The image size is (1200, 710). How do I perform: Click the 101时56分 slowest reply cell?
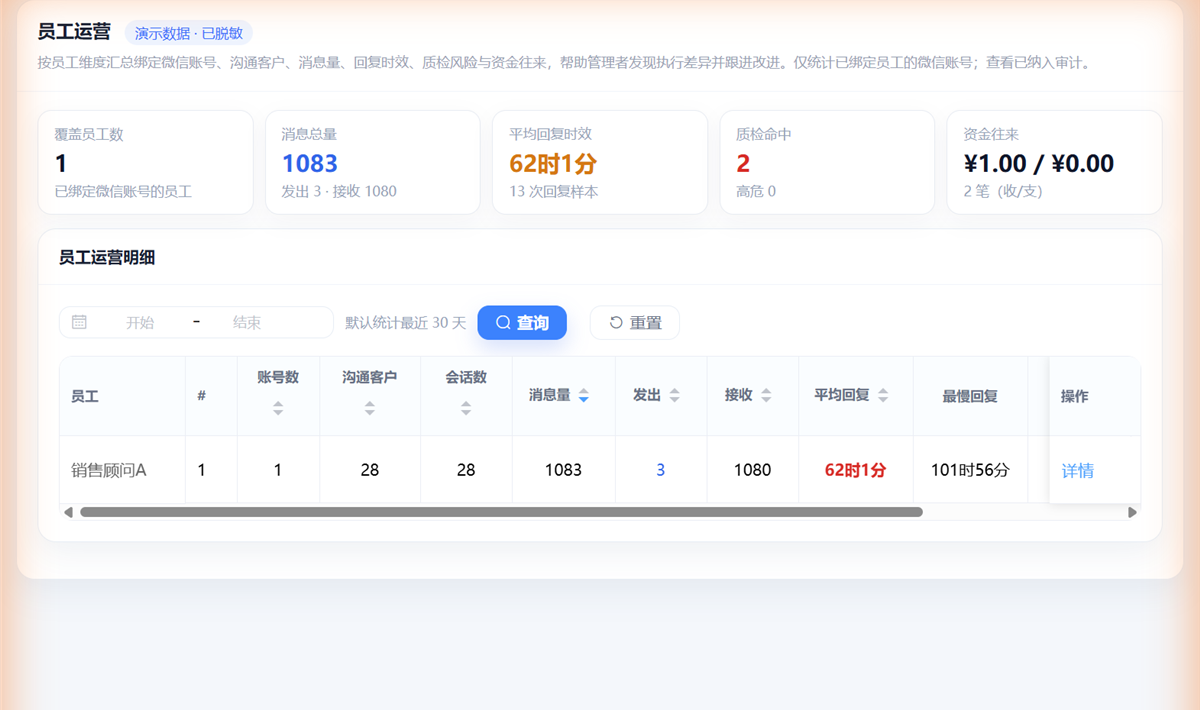pos(970,470)
